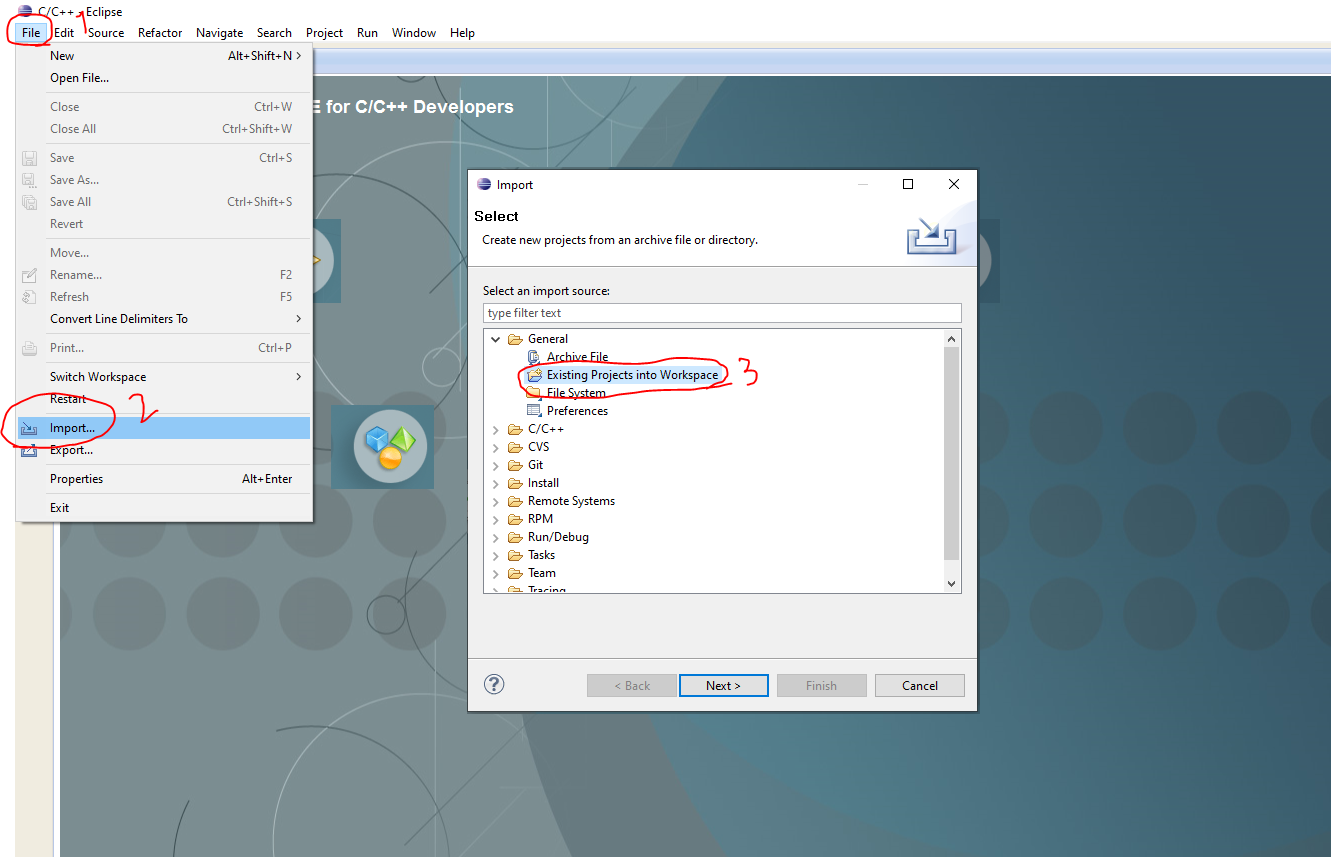Select CVS tree row
The width and height of the screenshot is (1331, 857).
click(538, 447)
